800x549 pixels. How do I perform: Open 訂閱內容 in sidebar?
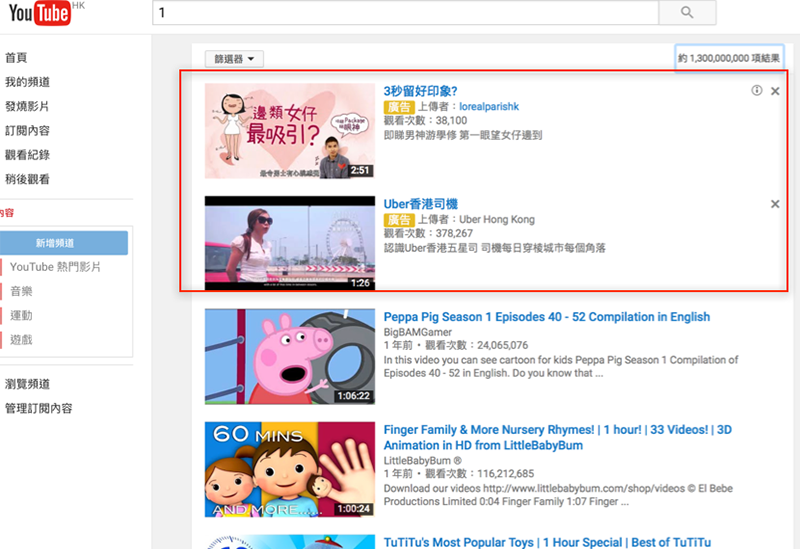click(28, 131)
